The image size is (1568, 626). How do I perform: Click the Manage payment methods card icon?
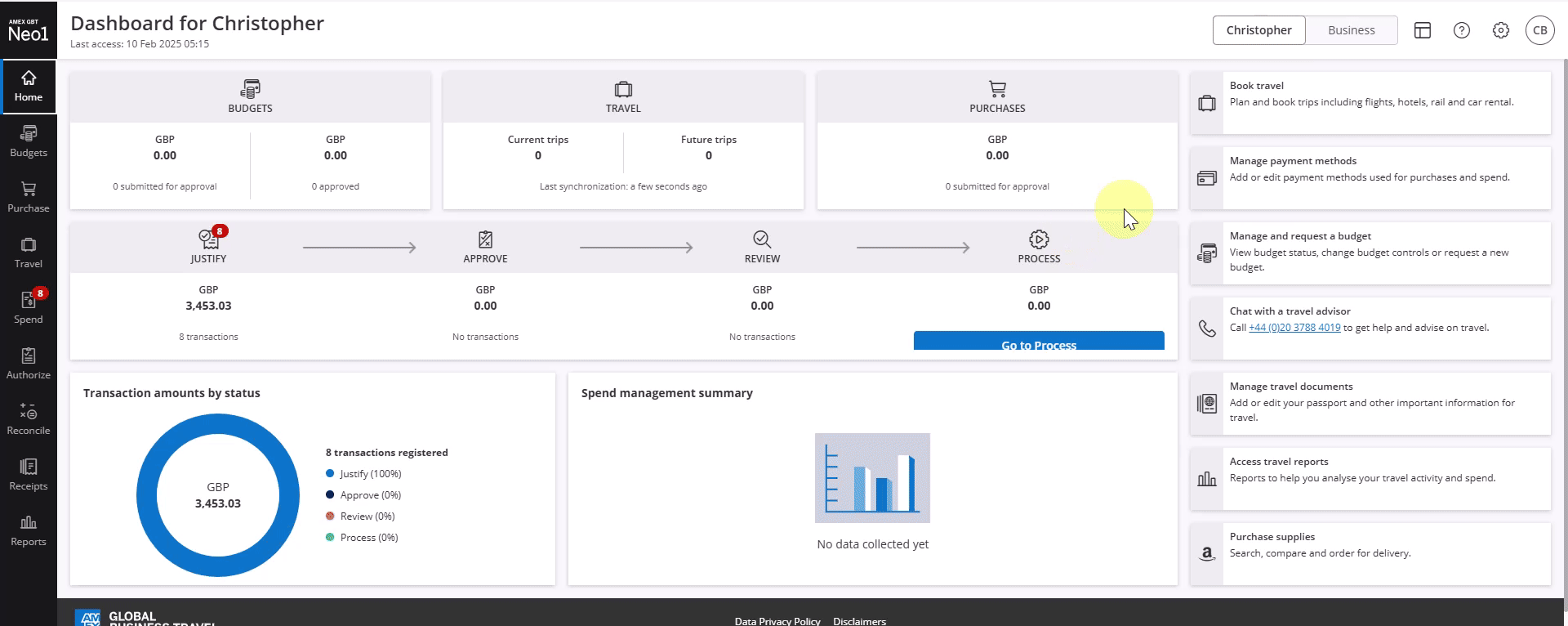tap(1207, 178)
